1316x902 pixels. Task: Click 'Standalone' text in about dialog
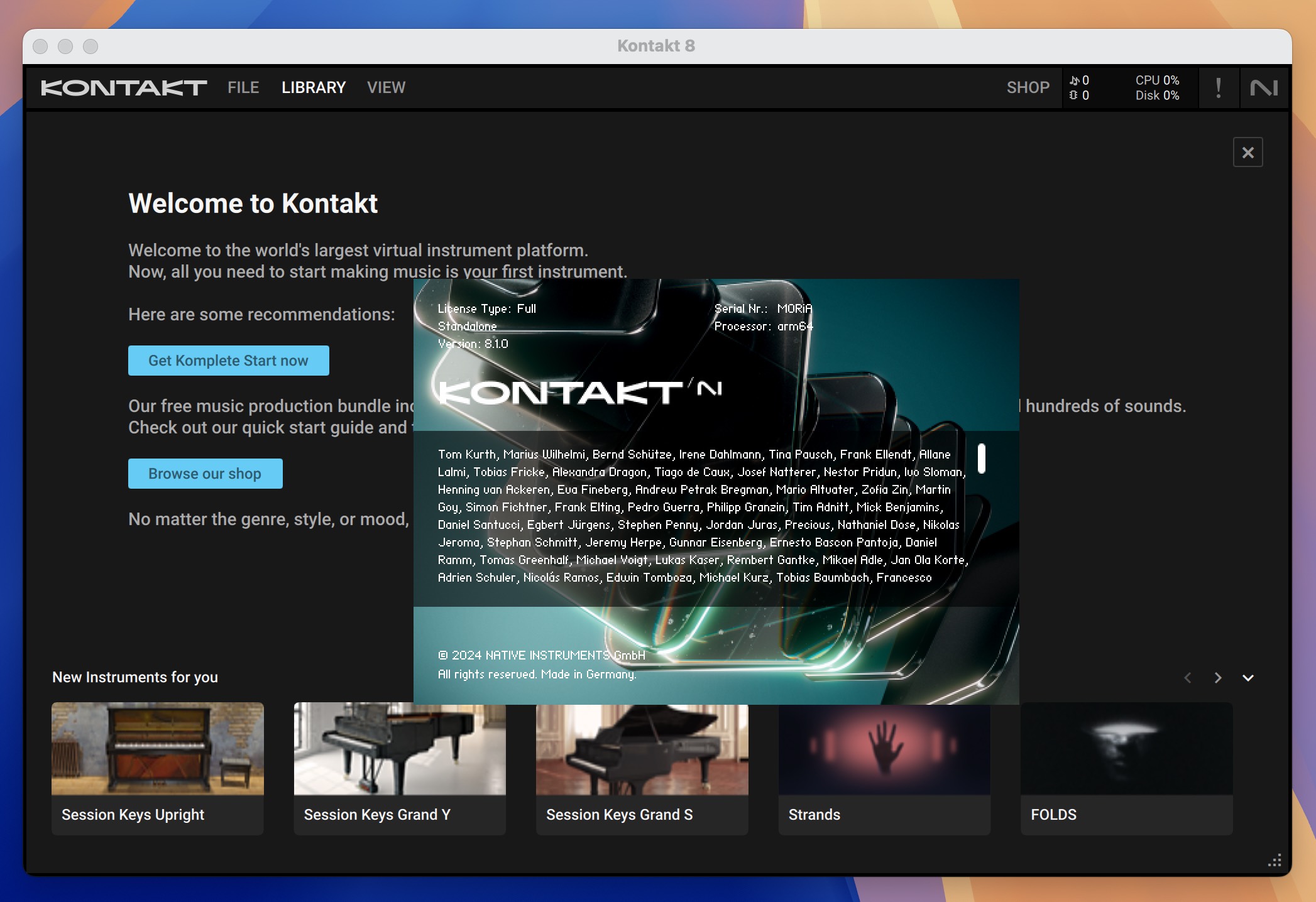(468, 326)
